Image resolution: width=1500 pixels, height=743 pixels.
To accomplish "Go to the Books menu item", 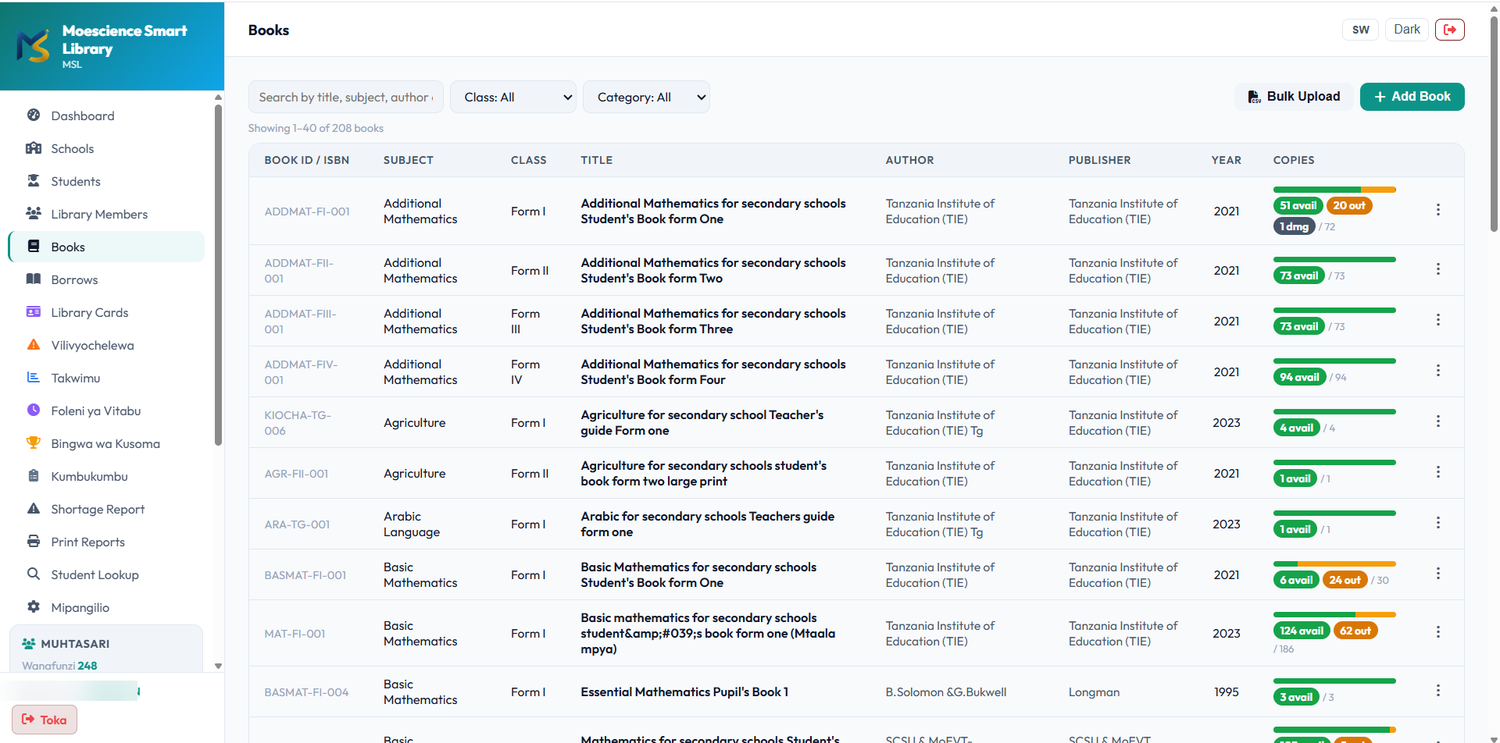I will 106,247.
